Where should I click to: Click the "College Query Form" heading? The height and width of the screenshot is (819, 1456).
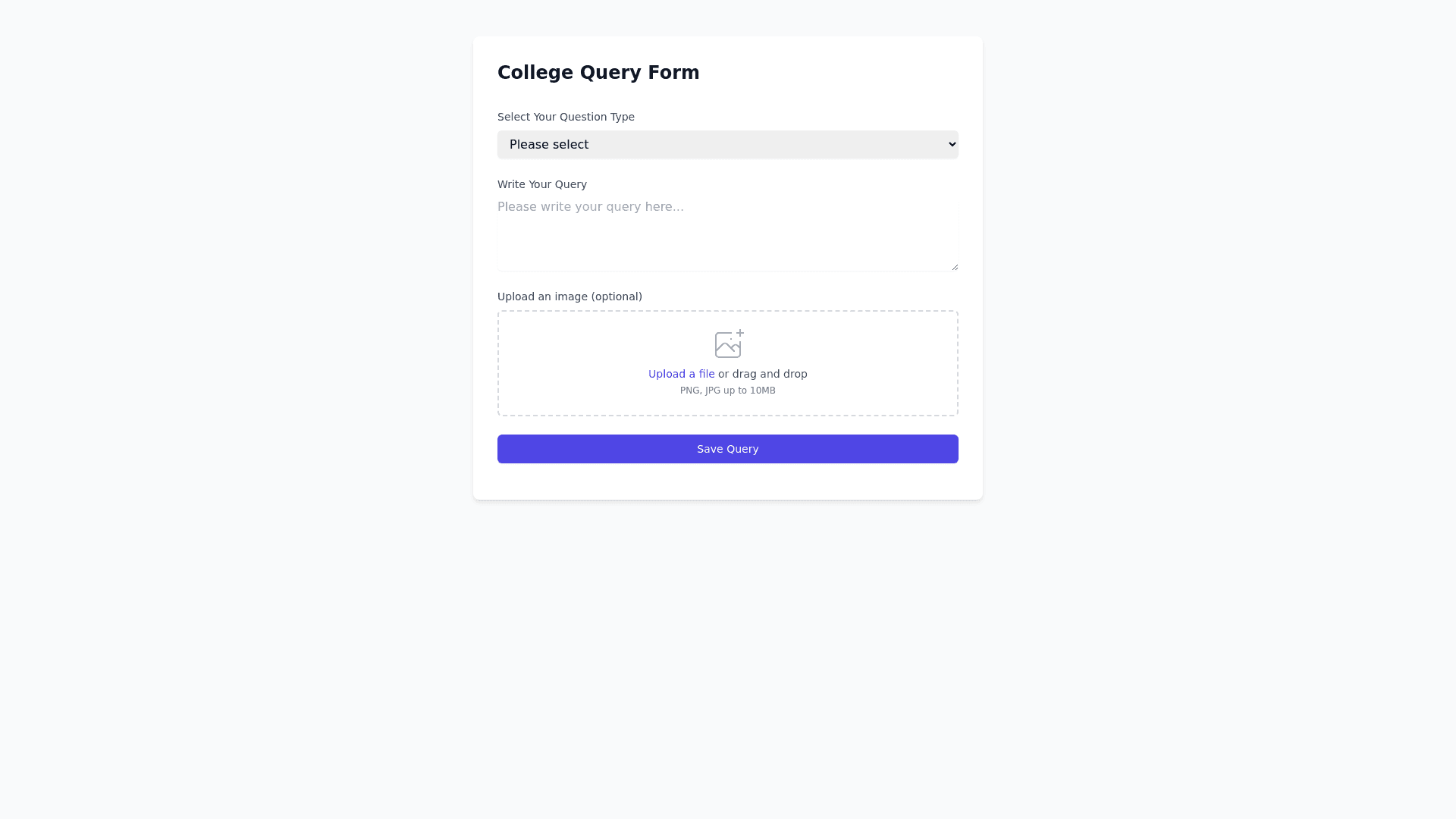(x=598, y=73)
